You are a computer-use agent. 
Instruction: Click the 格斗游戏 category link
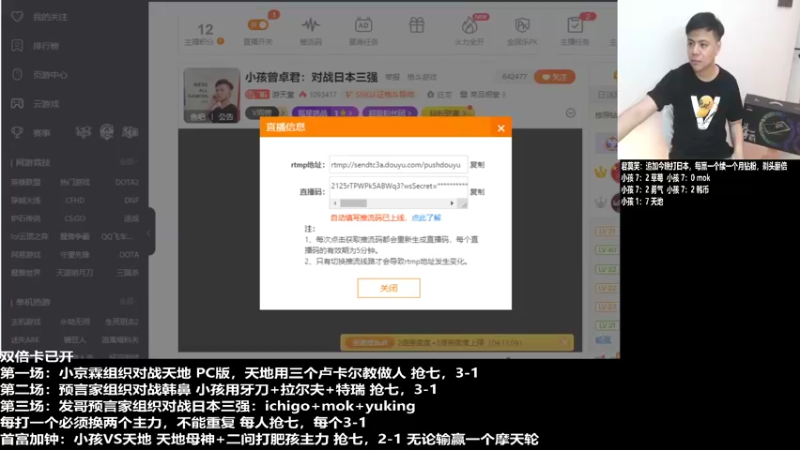(x=422, y=77)
